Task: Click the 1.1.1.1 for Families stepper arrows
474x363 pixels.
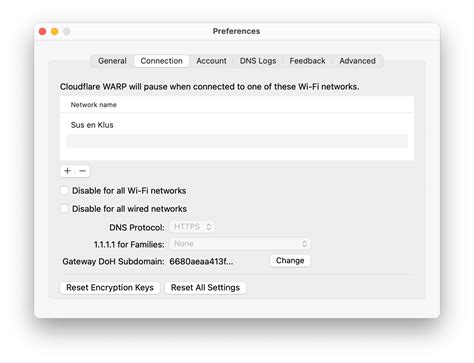Action: pos(304,244)
